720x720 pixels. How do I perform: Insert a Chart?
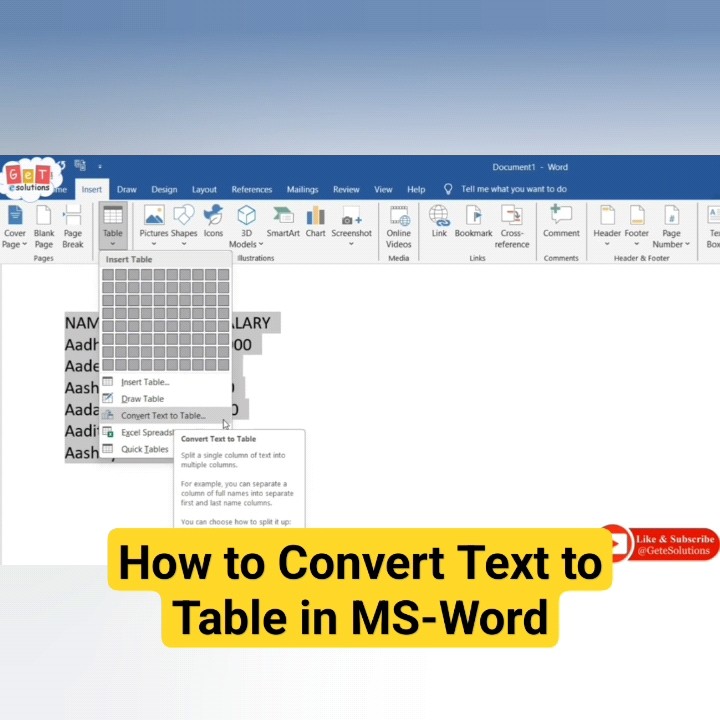coord(315,222)
